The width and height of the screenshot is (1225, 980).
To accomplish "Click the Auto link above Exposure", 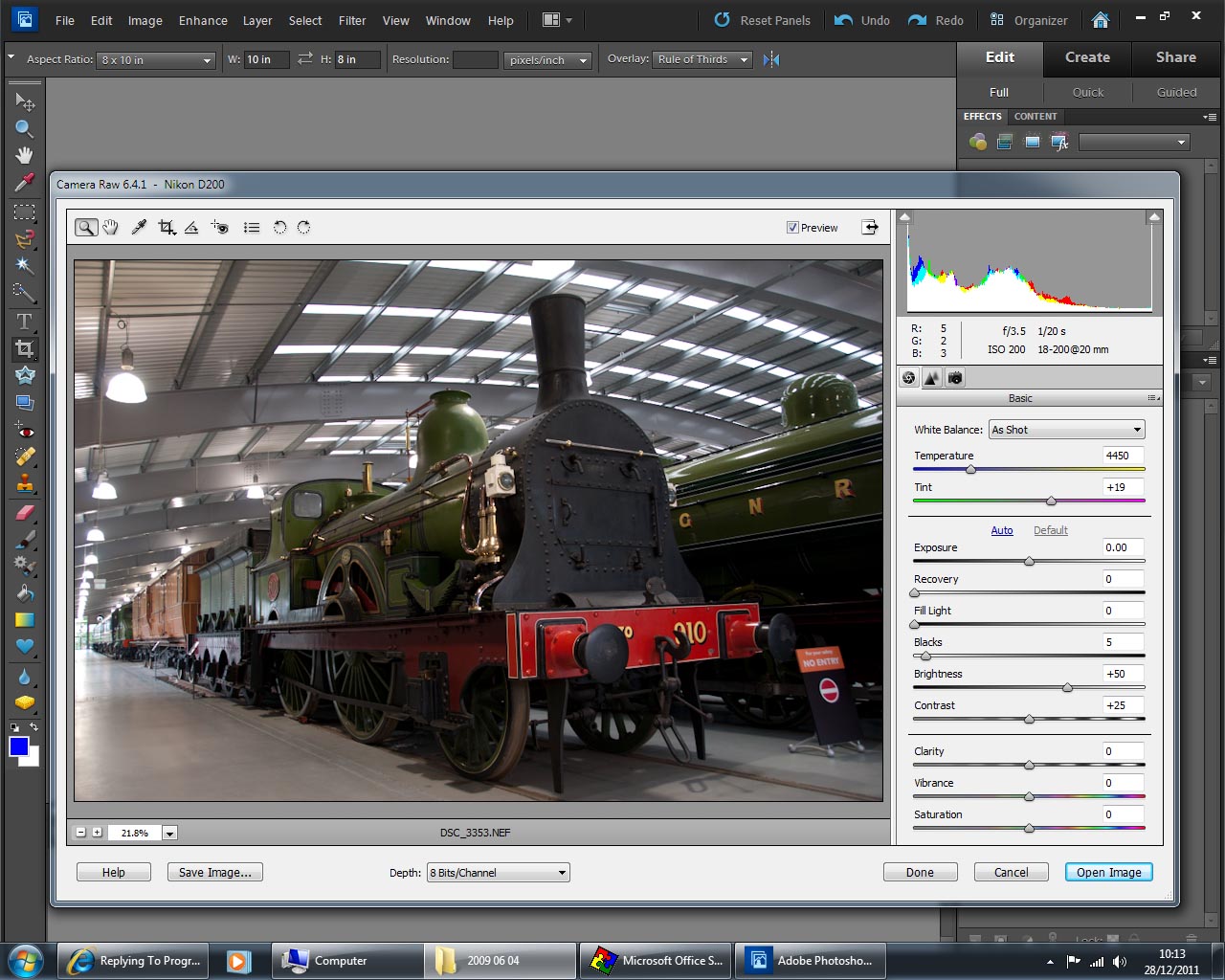I will (x=1002, y=530).
